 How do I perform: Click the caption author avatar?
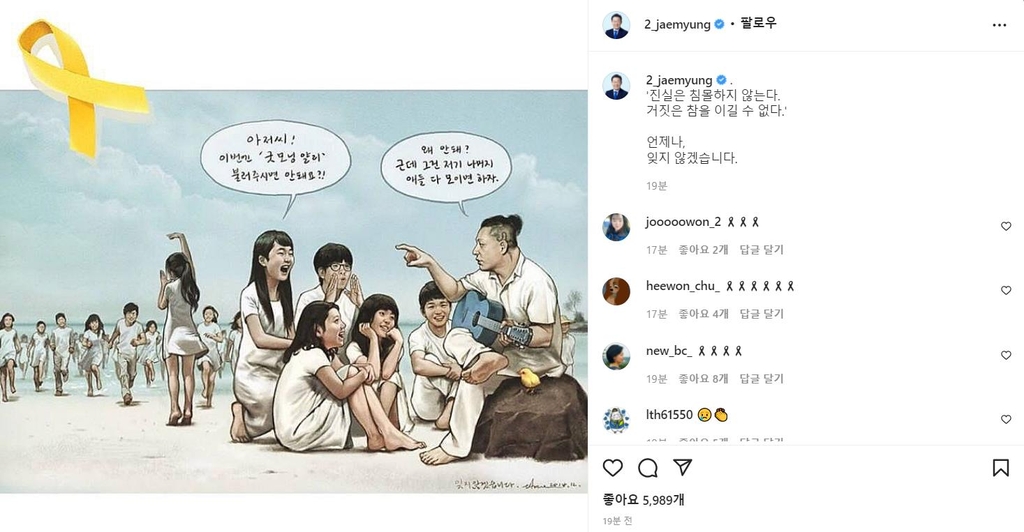tap(616, 86)
